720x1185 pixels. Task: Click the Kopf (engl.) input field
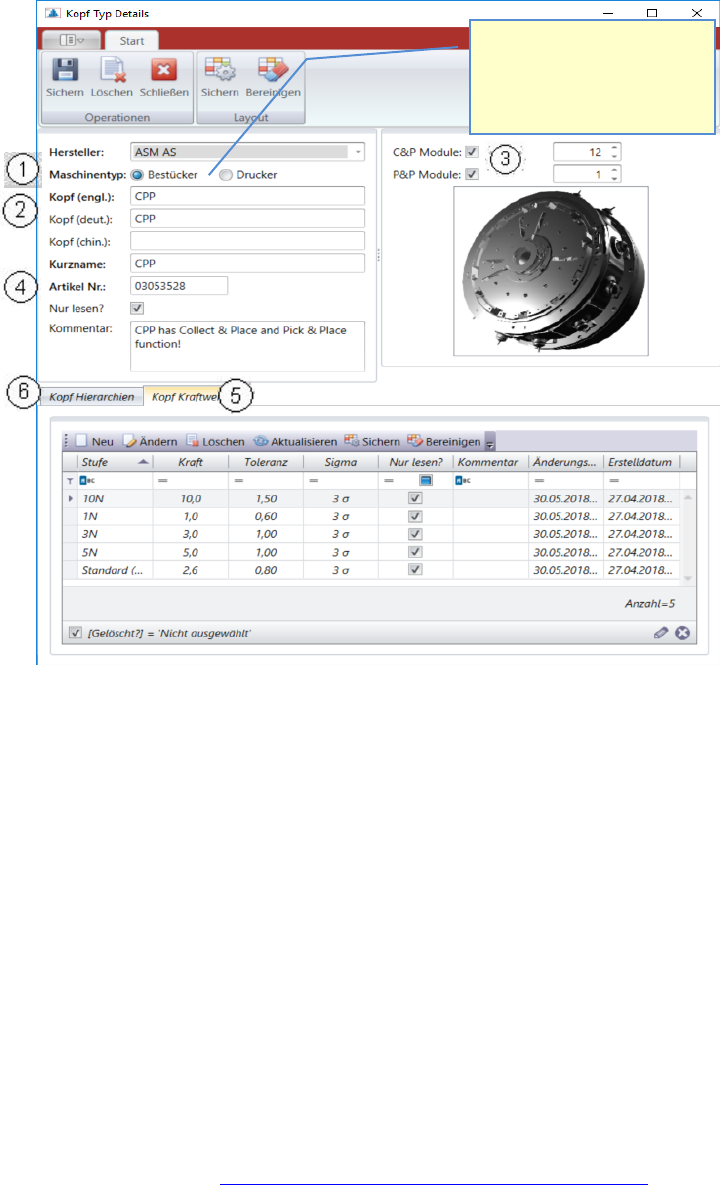(247, 196)
